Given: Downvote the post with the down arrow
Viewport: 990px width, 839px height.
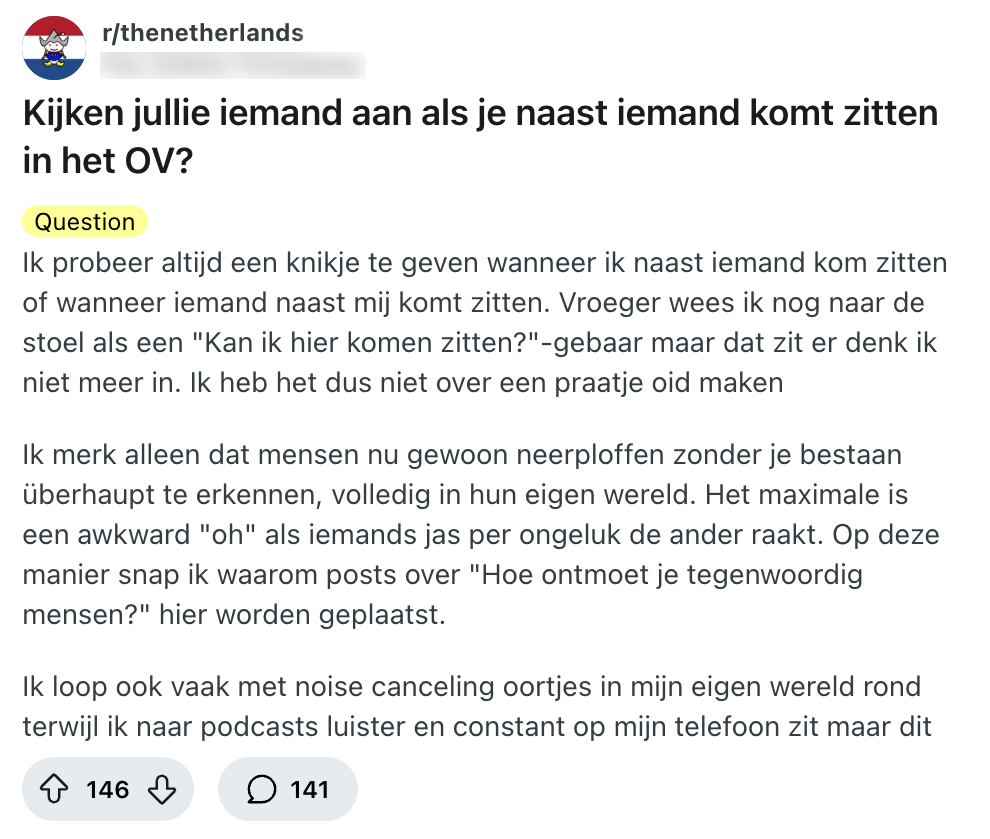Looking at the screenshot, I should 161,790.
